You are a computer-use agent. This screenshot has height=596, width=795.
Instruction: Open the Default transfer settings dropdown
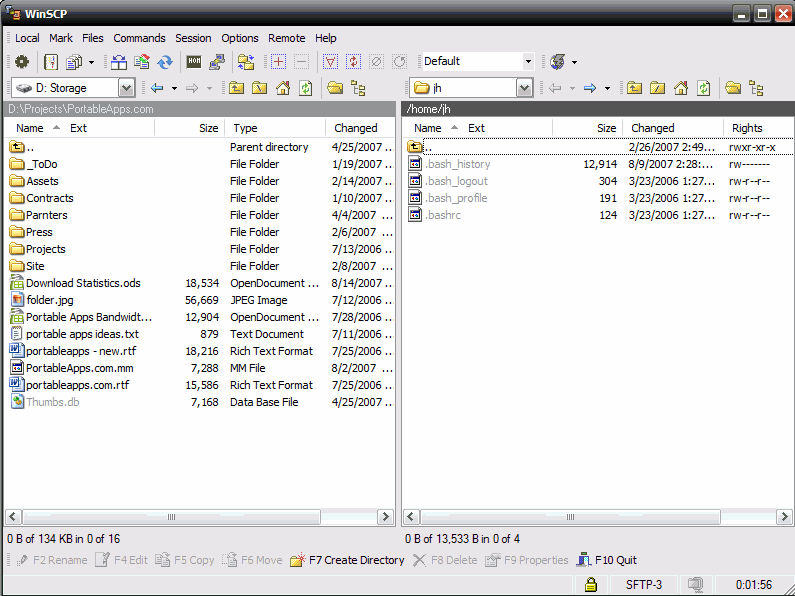[528, 62]
